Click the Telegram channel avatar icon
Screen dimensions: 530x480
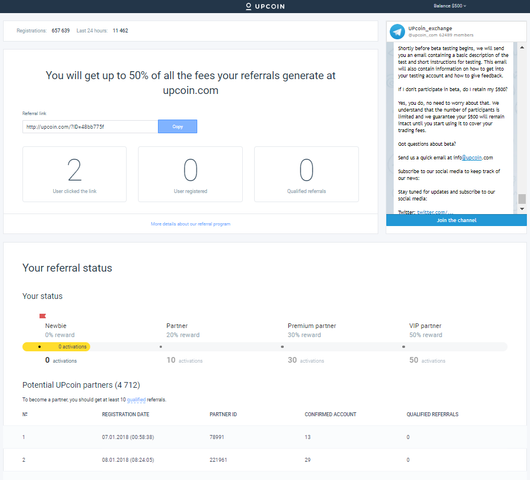coord(397,31)
